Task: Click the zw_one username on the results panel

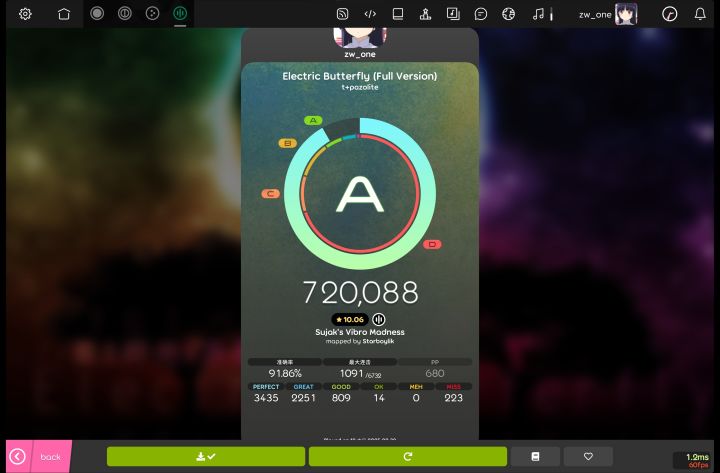Action: (360, 54)
